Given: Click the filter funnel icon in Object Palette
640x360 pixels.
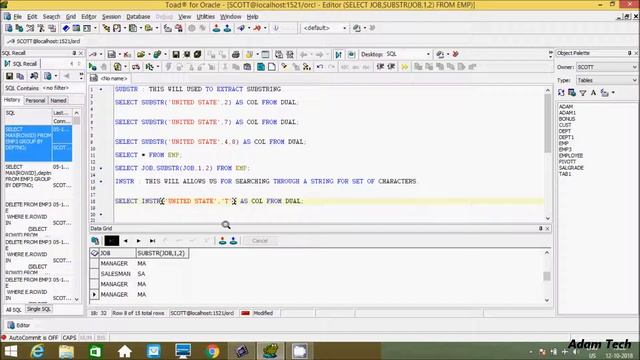Looking at the screenshot, I should click(x=583, y=93).
